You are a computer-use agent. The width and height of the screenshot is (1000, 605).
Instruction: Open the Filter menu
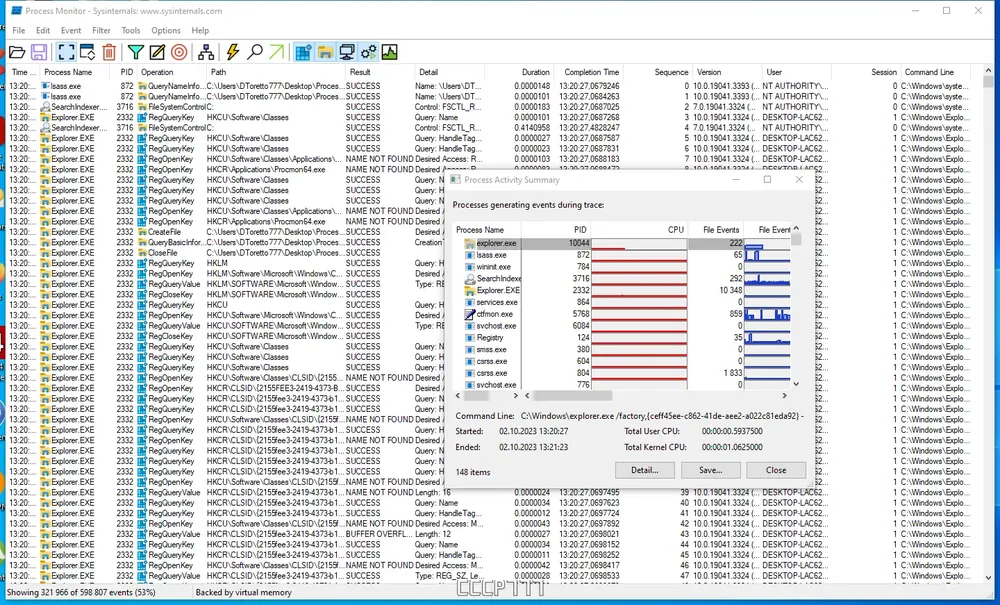[x=101, y=30]
